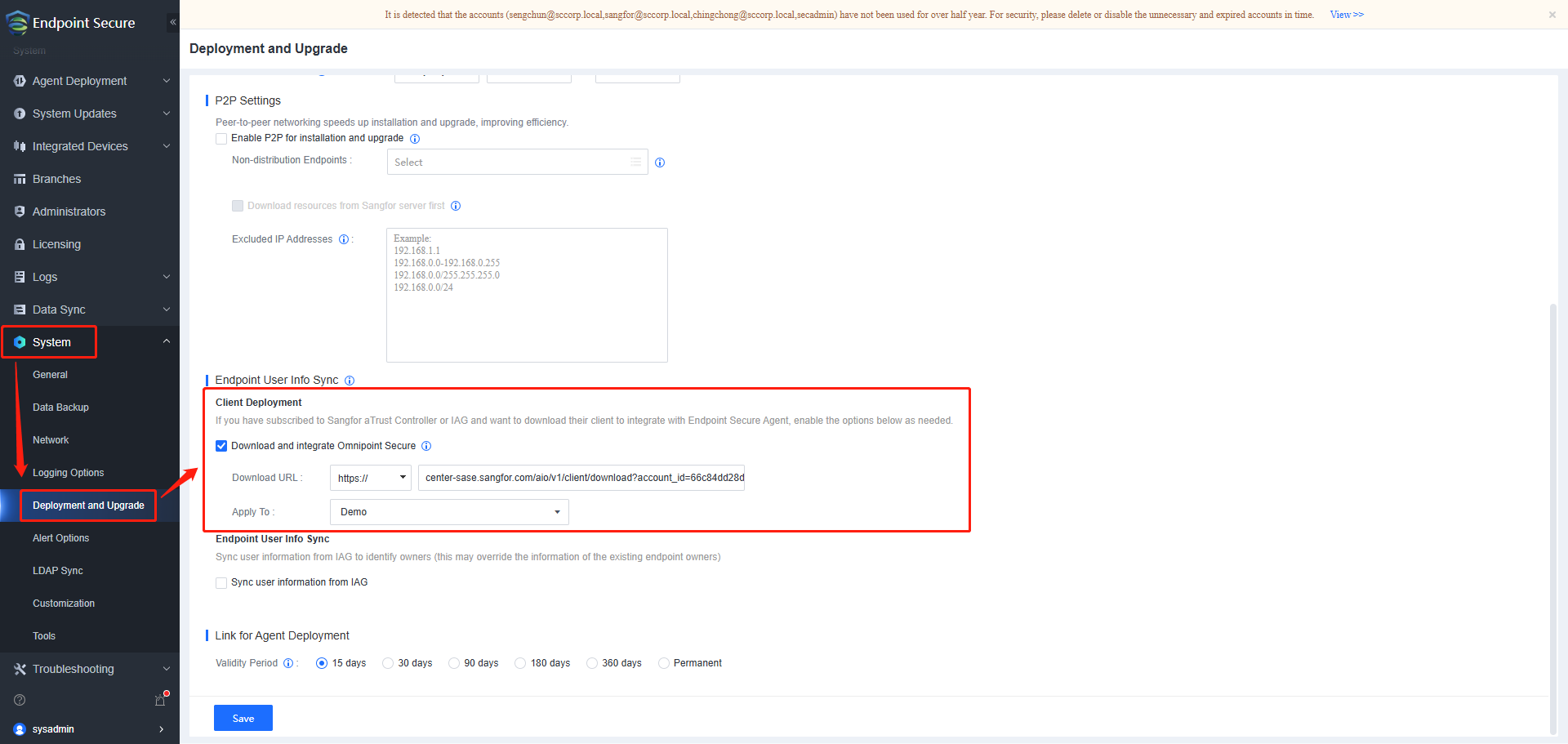Click the Branches sidebar icon
Screen dimensions: 1568x744
click(x=20, y=179)
